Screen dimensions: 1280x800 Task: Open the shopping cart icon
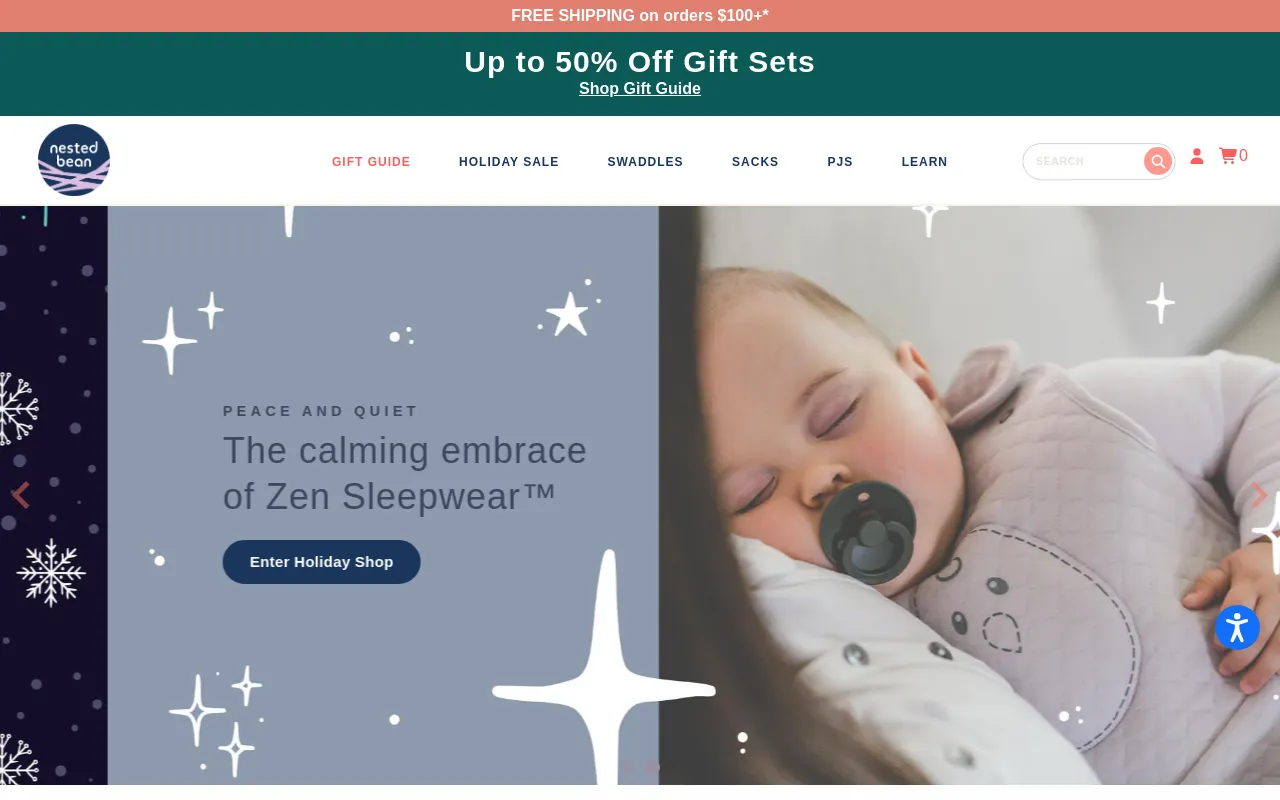[x=1233, y=156]
